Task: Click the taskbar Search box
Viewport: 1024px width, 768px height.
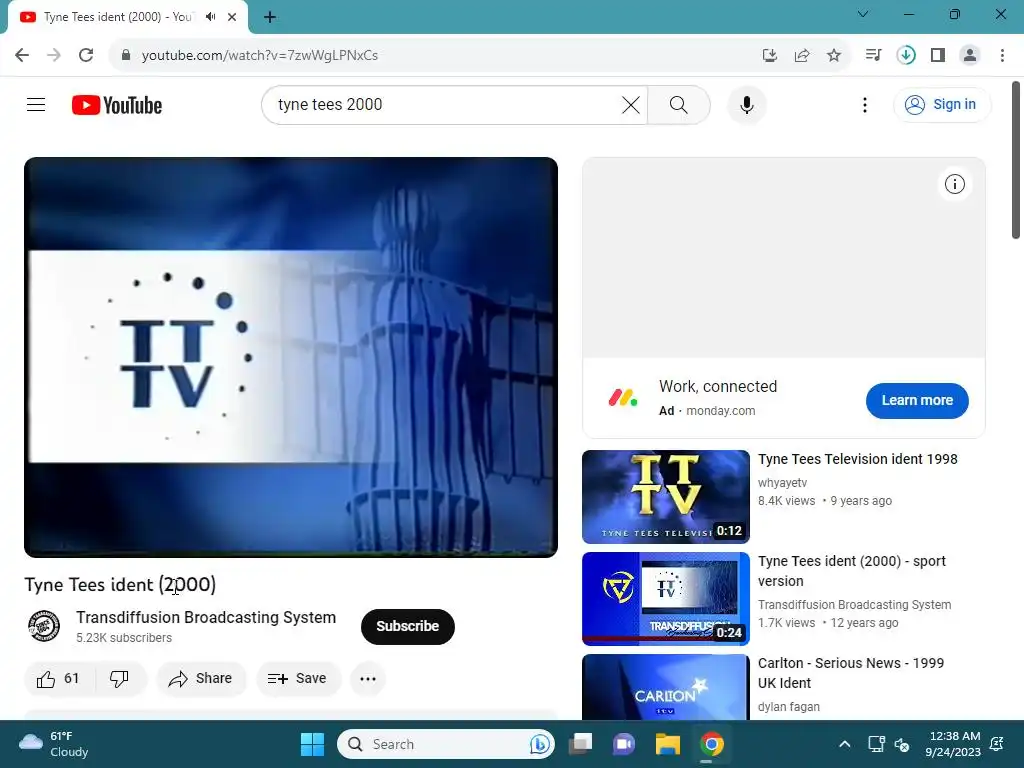Action: [x=446, y=744]
